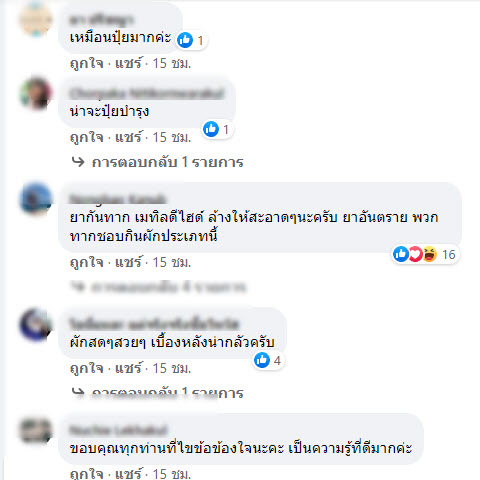480x480 pixels.
Task: Open the heart reaction on ยากันทาก comment
Action: tap(415, 254)
